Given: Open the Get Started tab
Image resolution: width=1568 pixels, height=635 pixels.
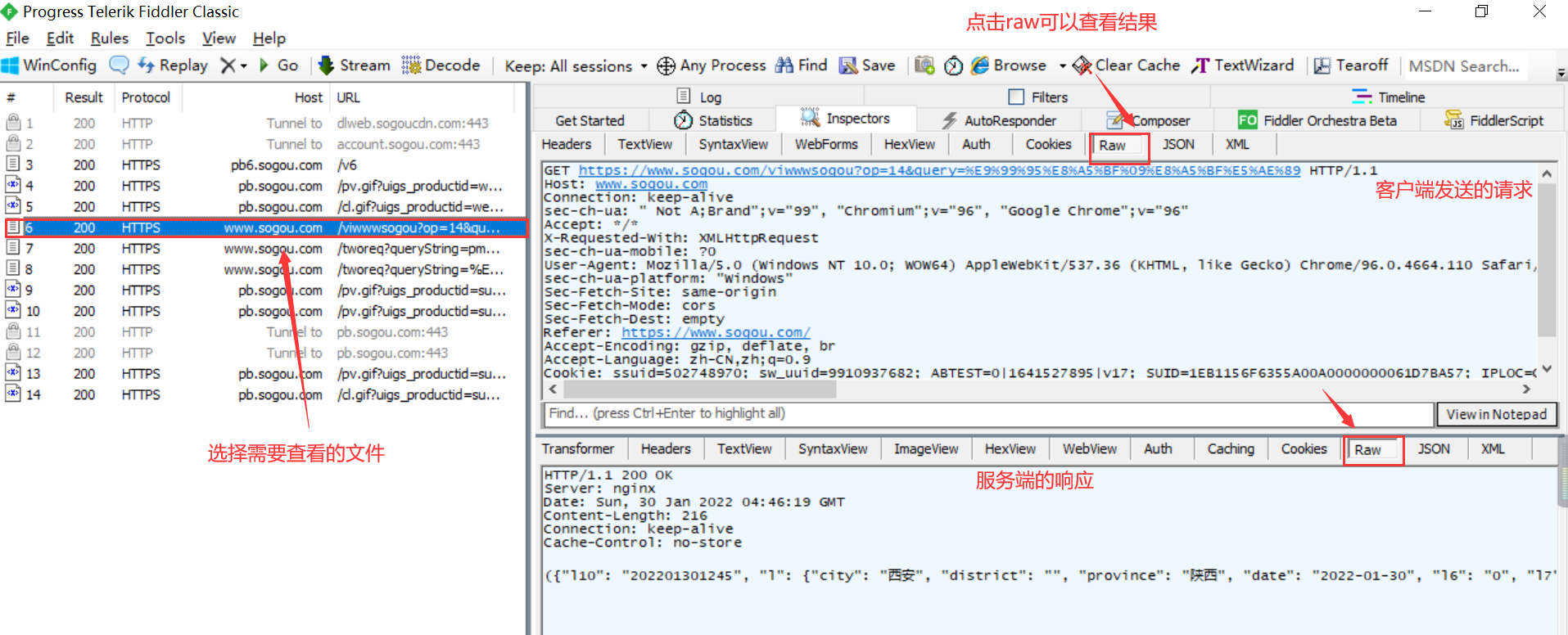Looking at the screenshot, I should click(590, 120).
